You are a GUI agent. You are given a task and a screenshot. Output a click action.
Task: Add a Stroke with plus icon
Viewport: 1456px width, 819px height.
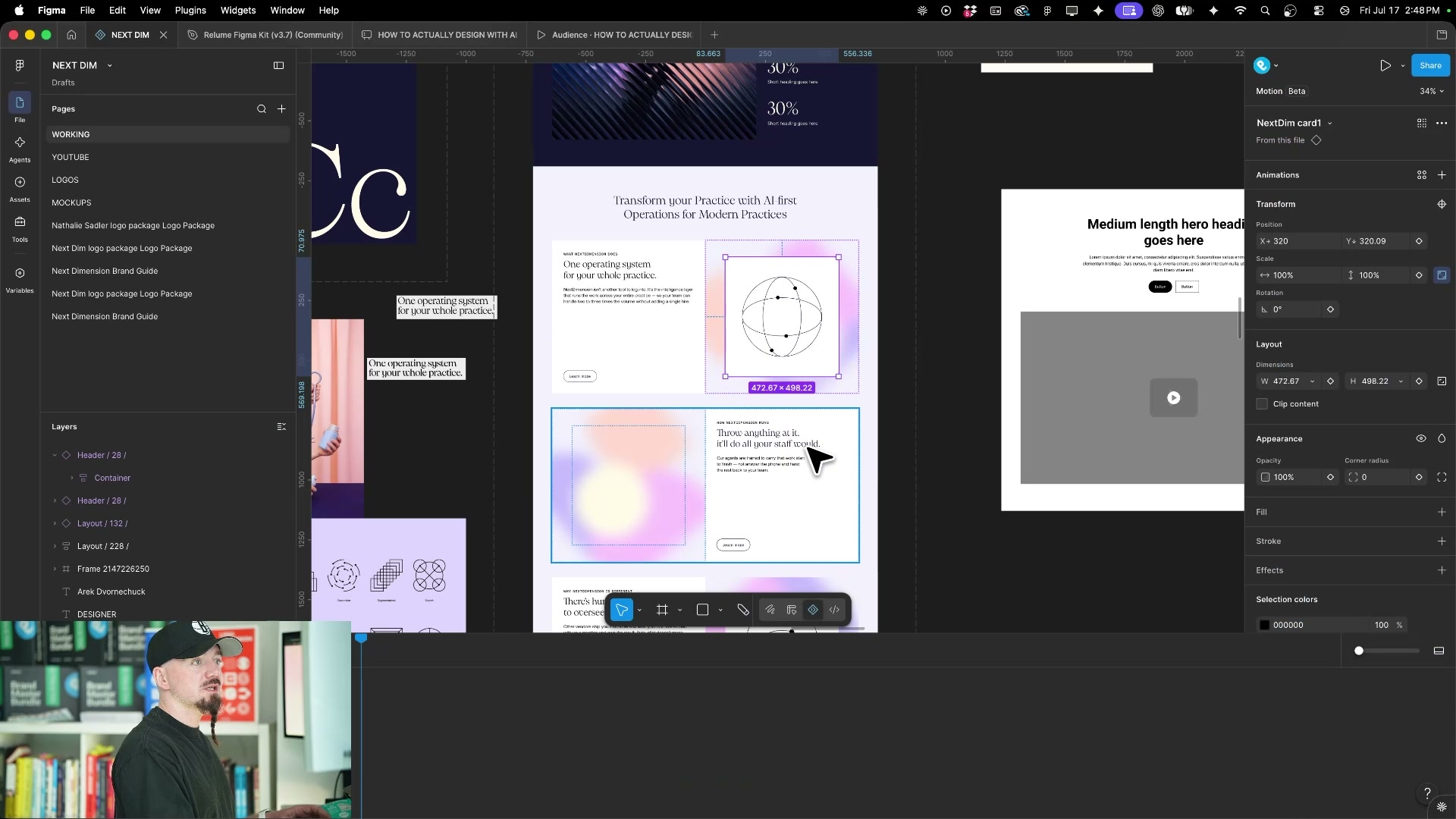point(1442,541)
